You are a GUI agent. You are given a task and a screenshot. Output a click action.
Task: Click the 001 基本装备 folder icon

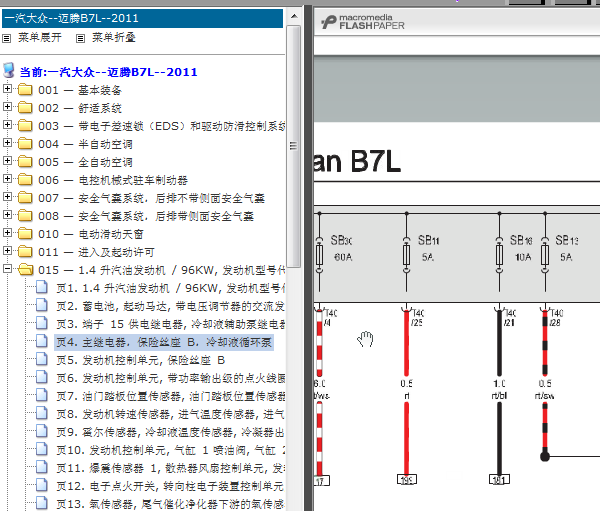(x=25, y=90)
